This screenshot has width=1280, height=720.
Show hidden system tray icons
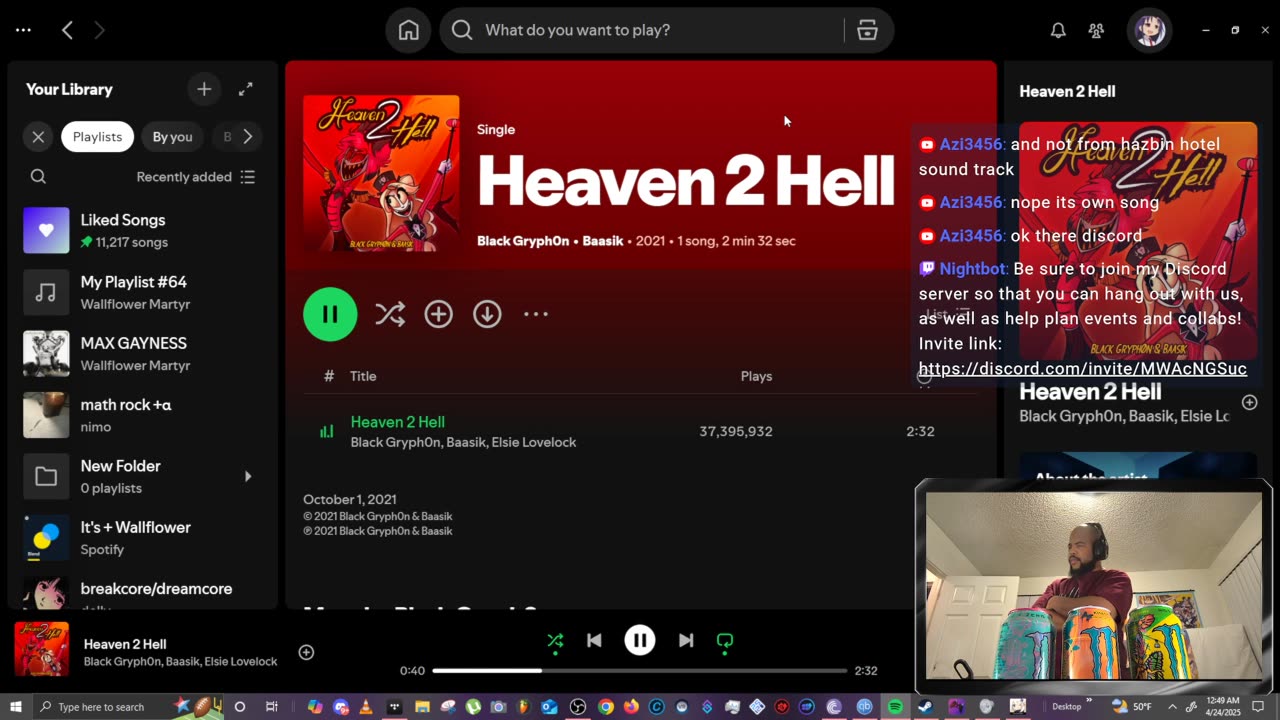[1172, 707]
